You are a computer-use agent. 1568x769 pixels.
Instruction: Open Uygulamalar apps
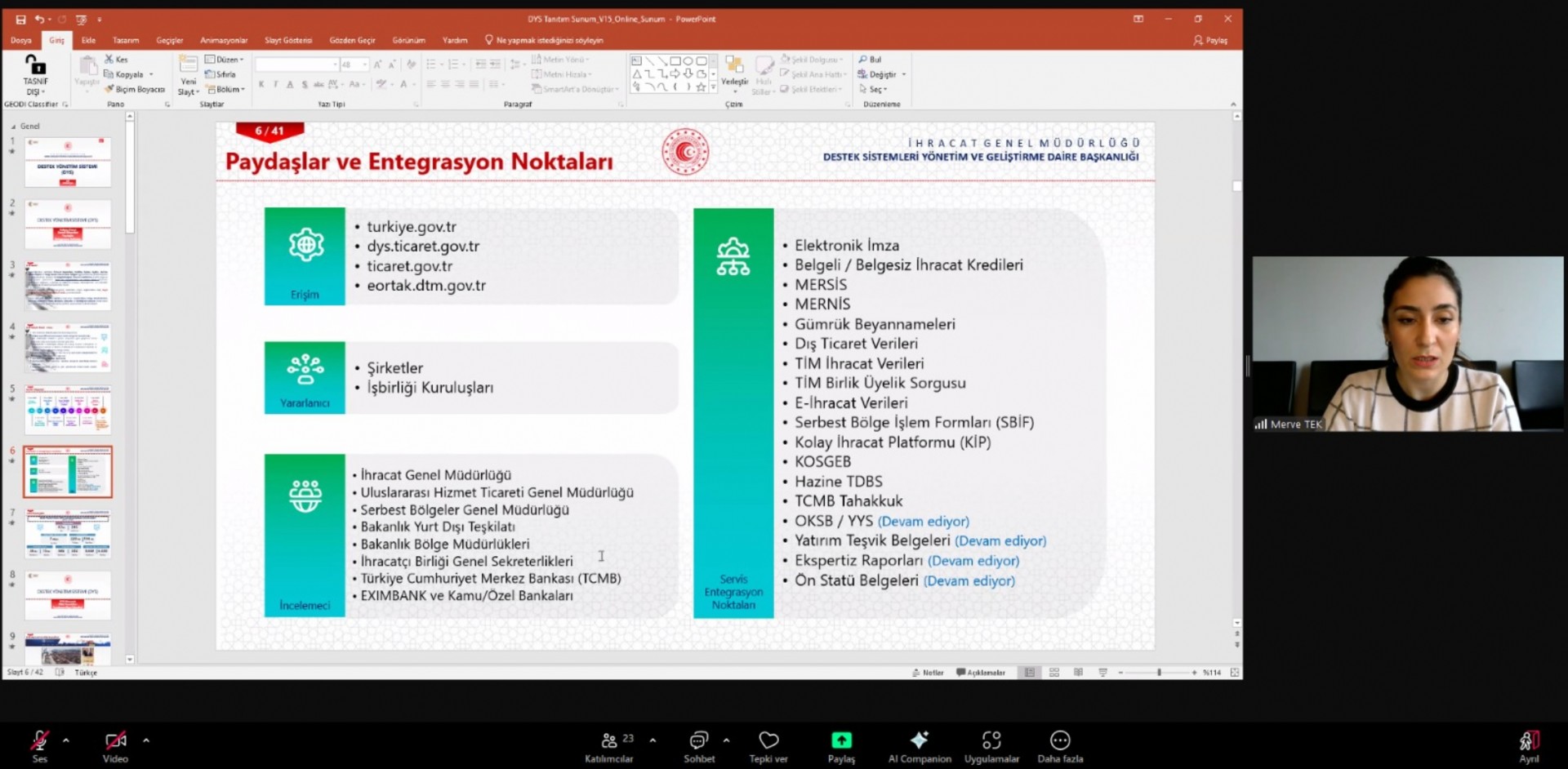pos(991,746)
